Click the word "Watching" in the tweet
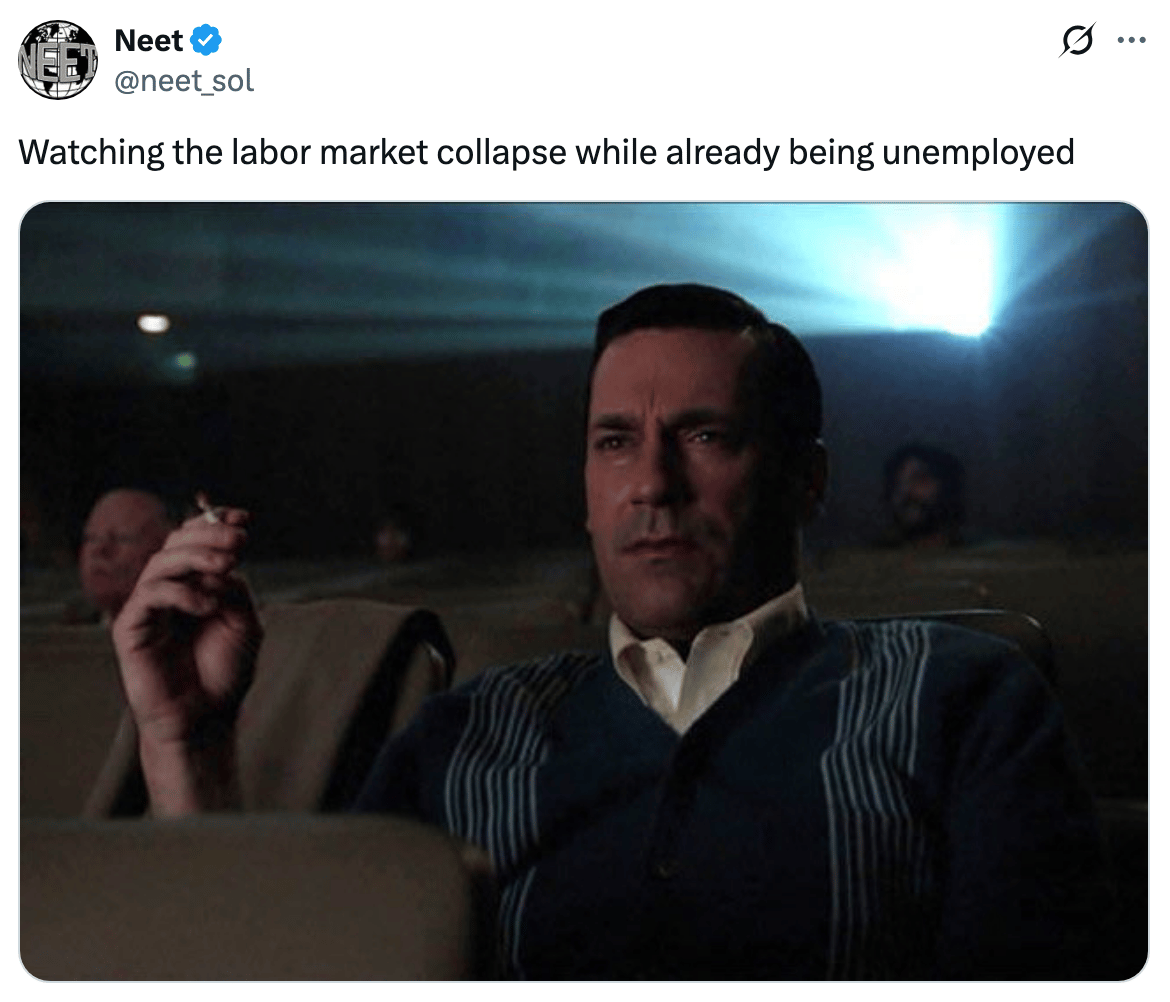The height and width of the screenshot is (1002, 1170). pos(91,152)
